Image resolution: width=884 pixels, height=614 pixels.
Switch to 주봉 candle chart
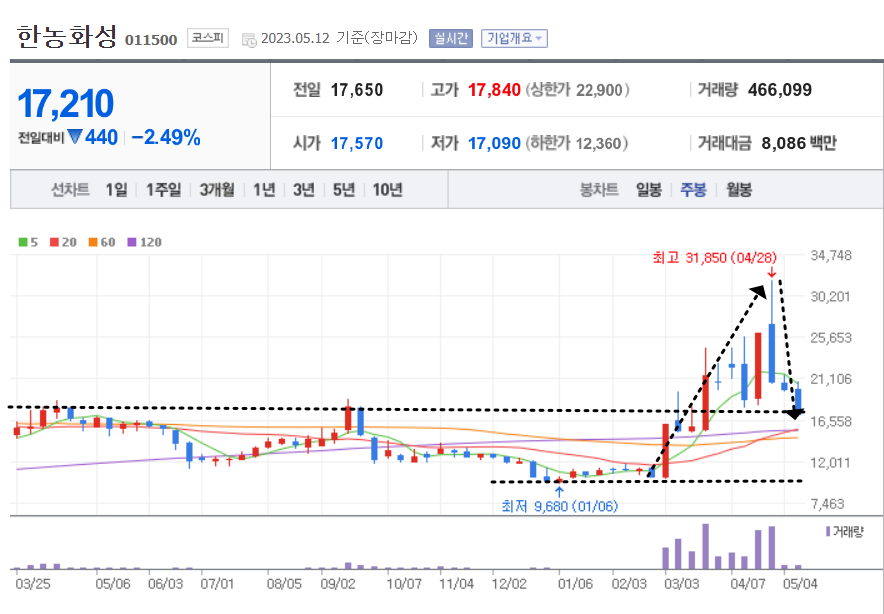coord(693,190)
